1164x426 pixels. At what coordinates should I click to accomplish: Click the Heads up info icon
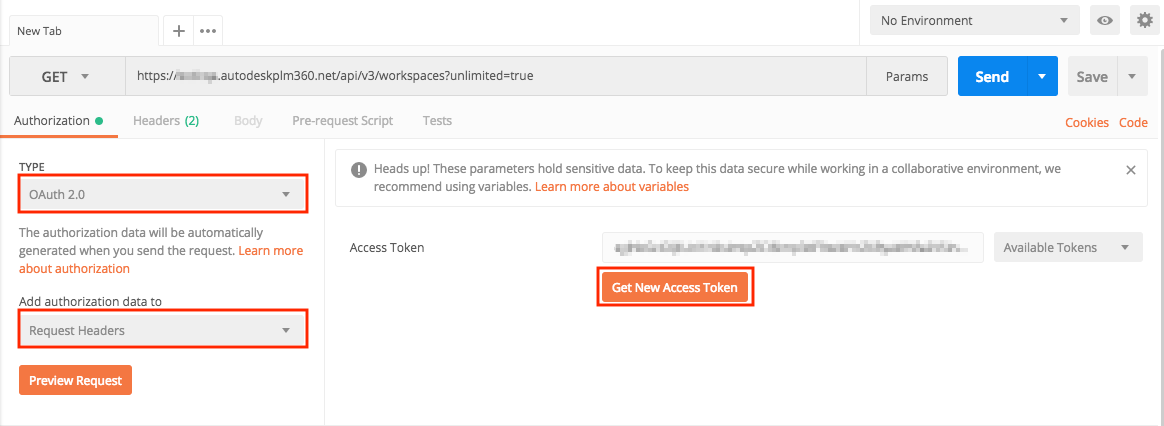pyautogui.click(x=359, y=170)
